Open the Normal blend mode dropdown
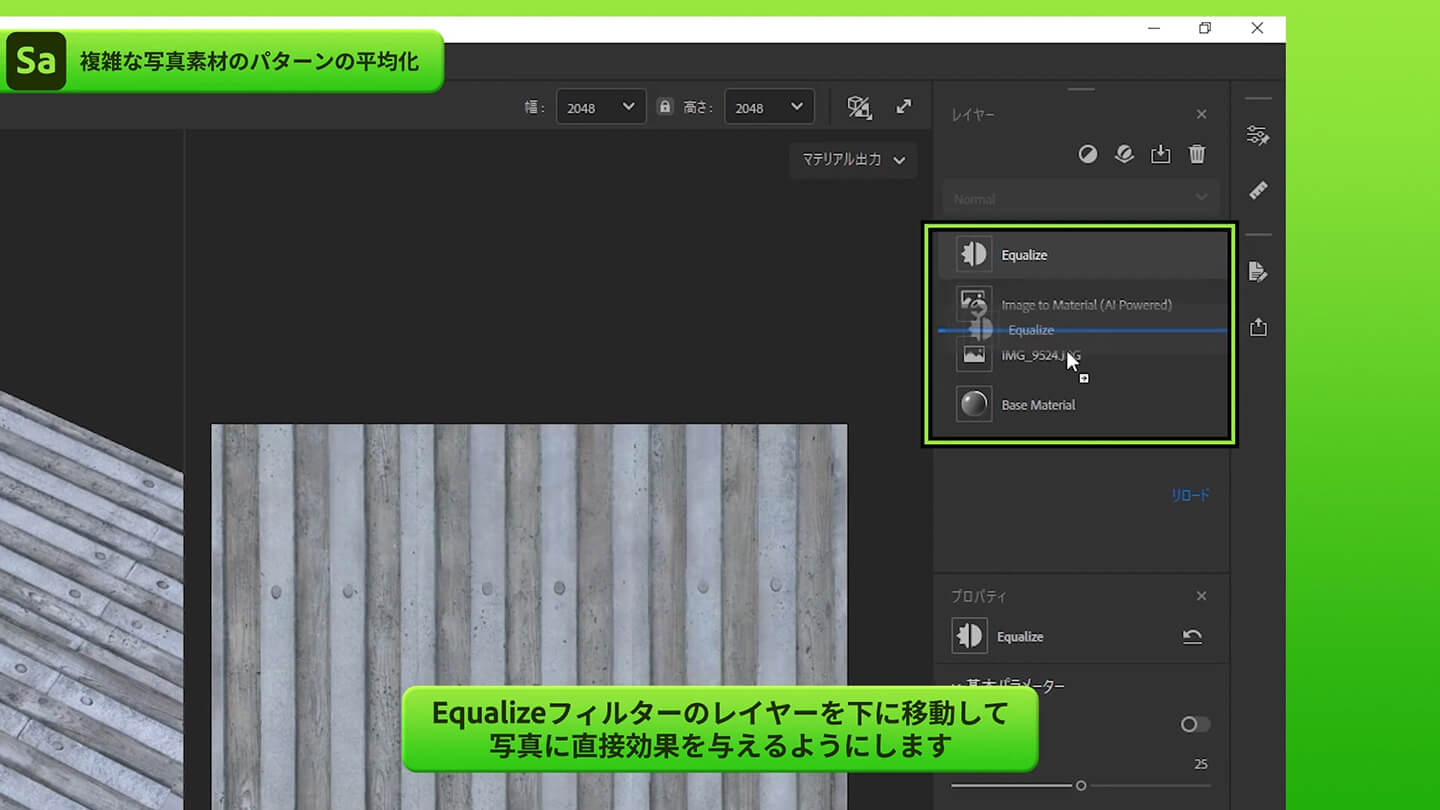The height and width of the screenshot is (810, 1440). [1081, 199]
